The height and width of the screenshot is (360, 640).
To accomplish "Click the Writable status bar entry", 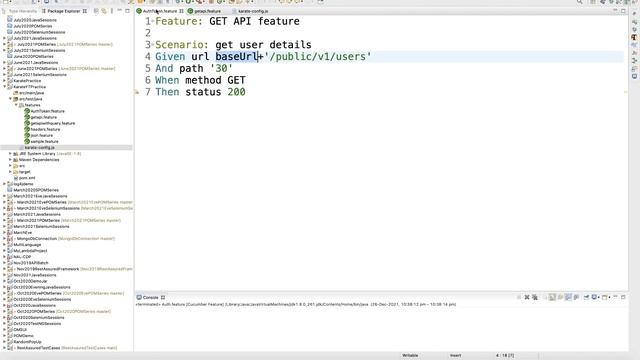I will (410, 356).
